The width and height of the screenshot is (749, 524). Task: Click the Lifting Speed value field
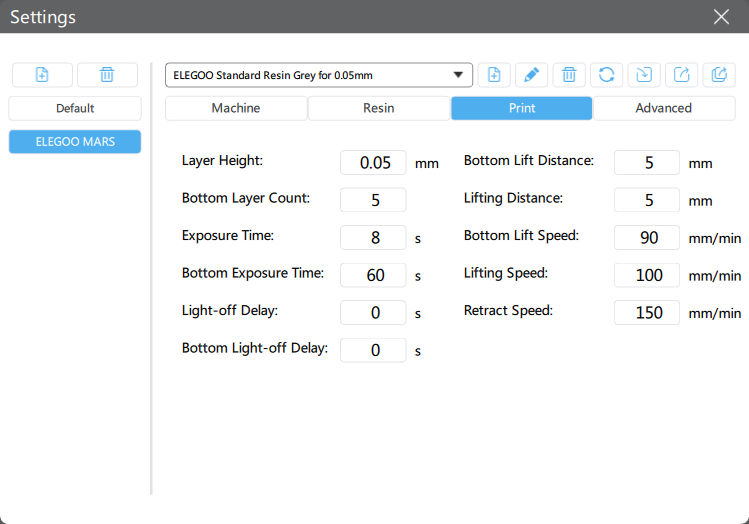click(x=647, y=275)
